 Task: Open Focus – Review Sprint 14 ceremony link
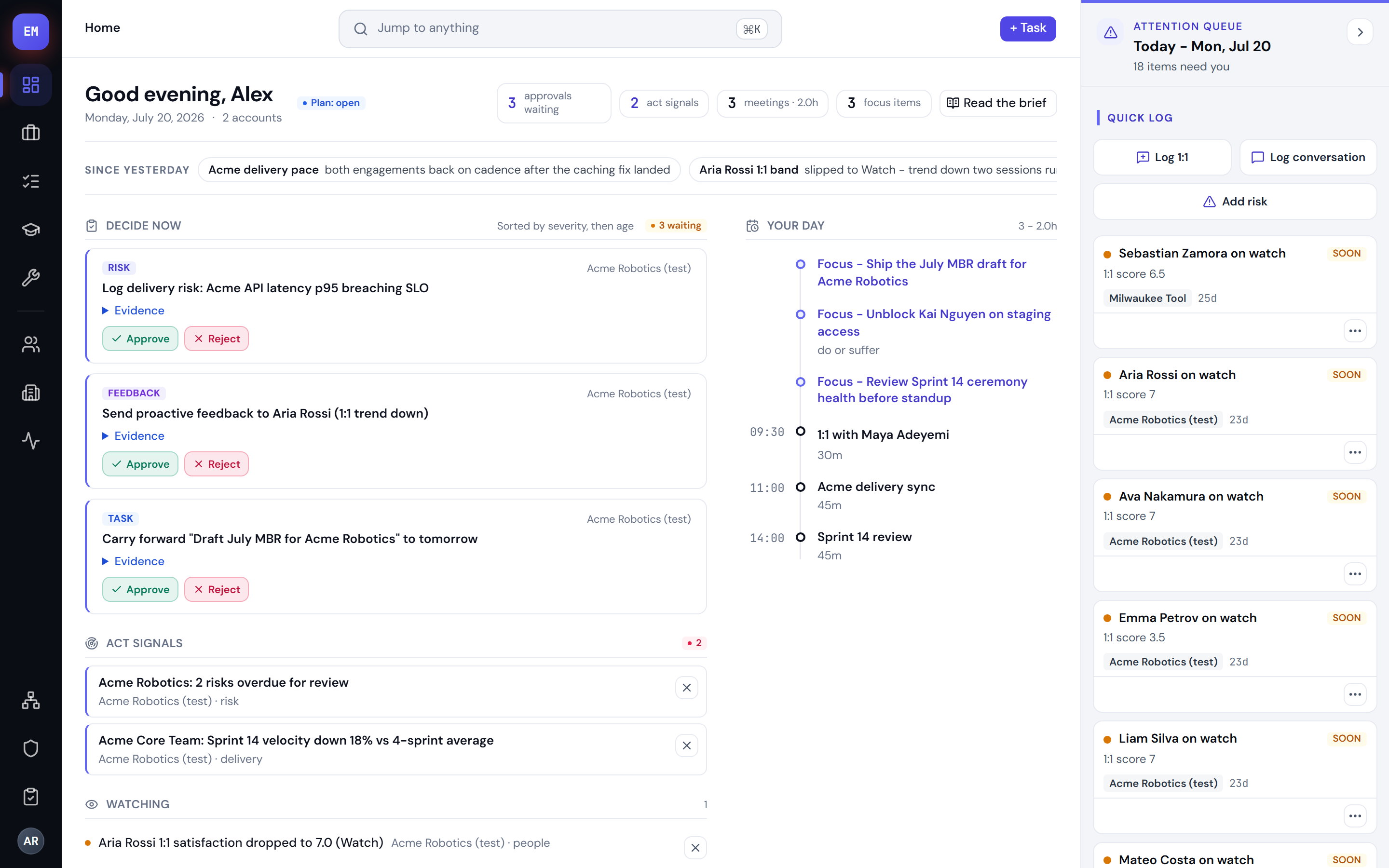[922, 390]
